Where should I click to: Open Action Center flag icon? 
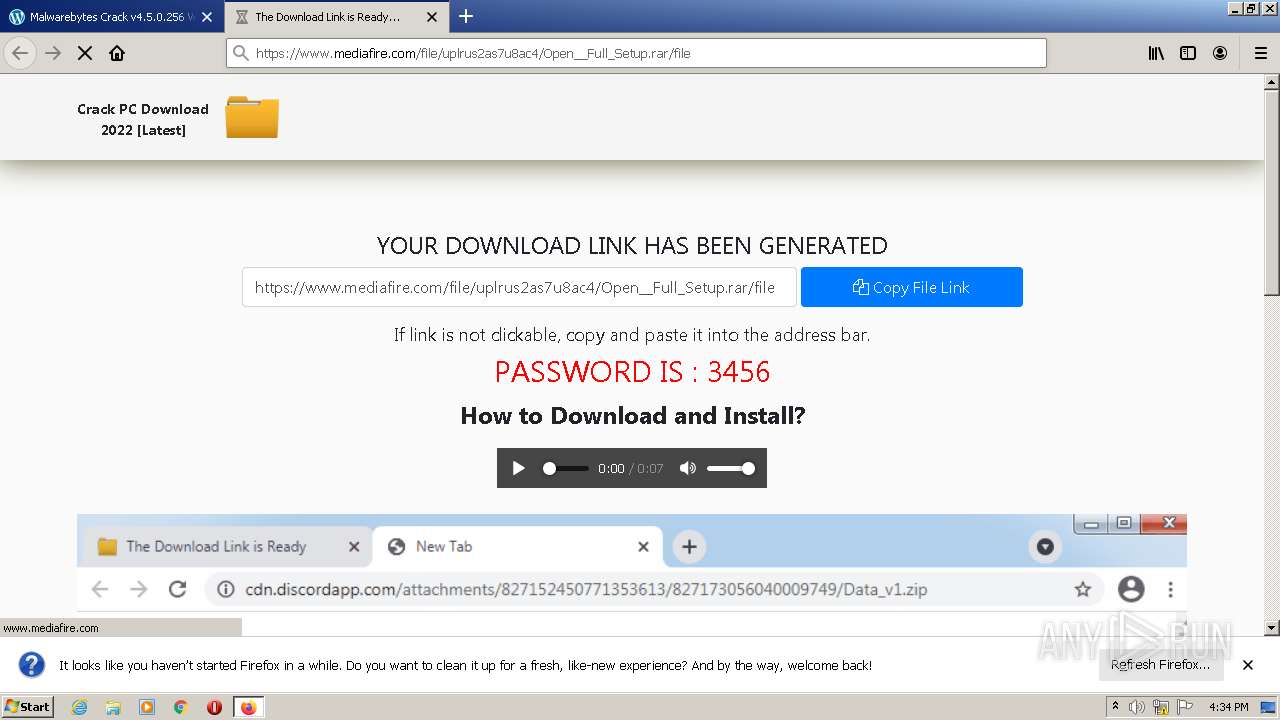(1184, 707)
